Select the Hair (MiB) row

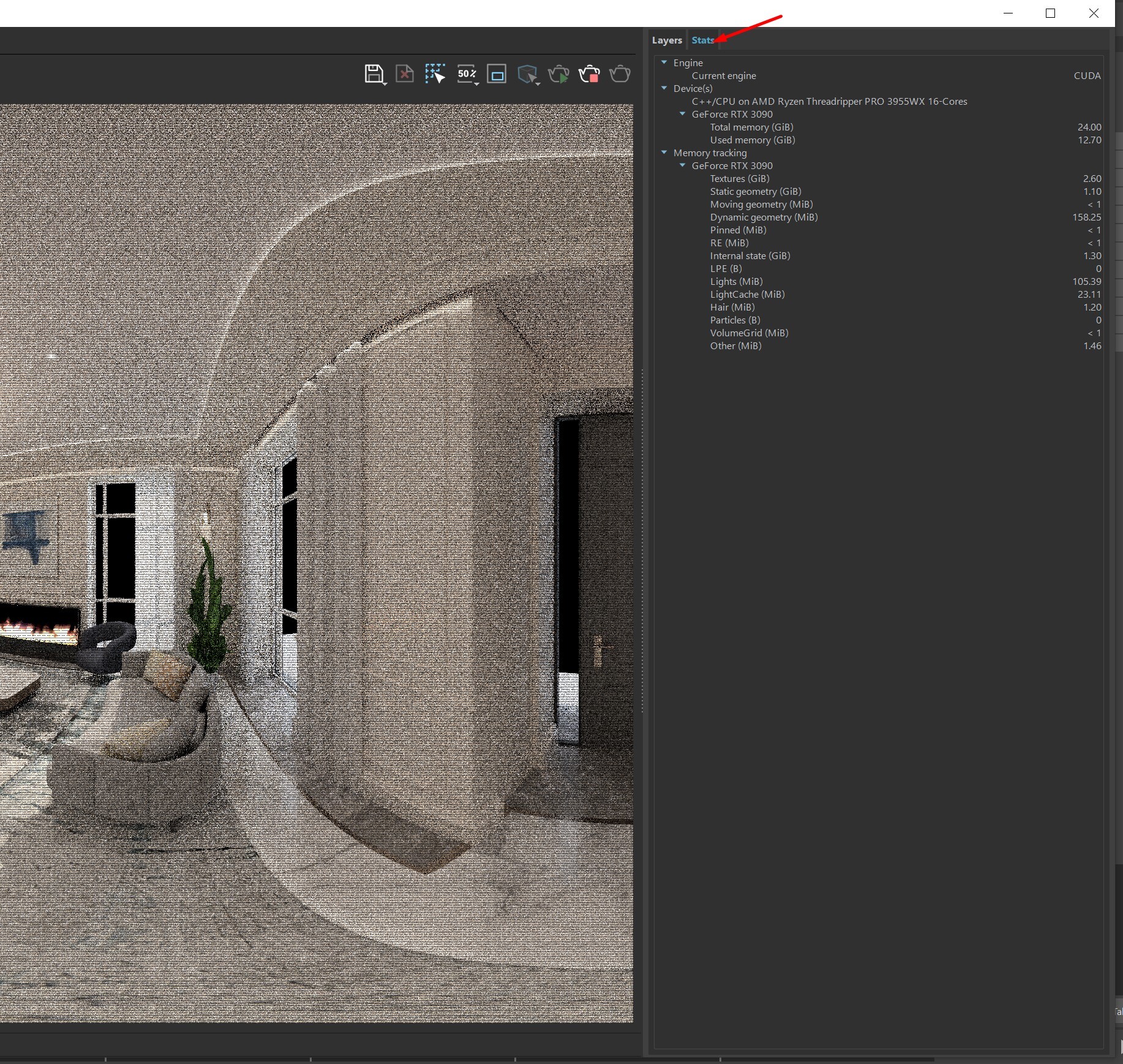coord(879,307)
